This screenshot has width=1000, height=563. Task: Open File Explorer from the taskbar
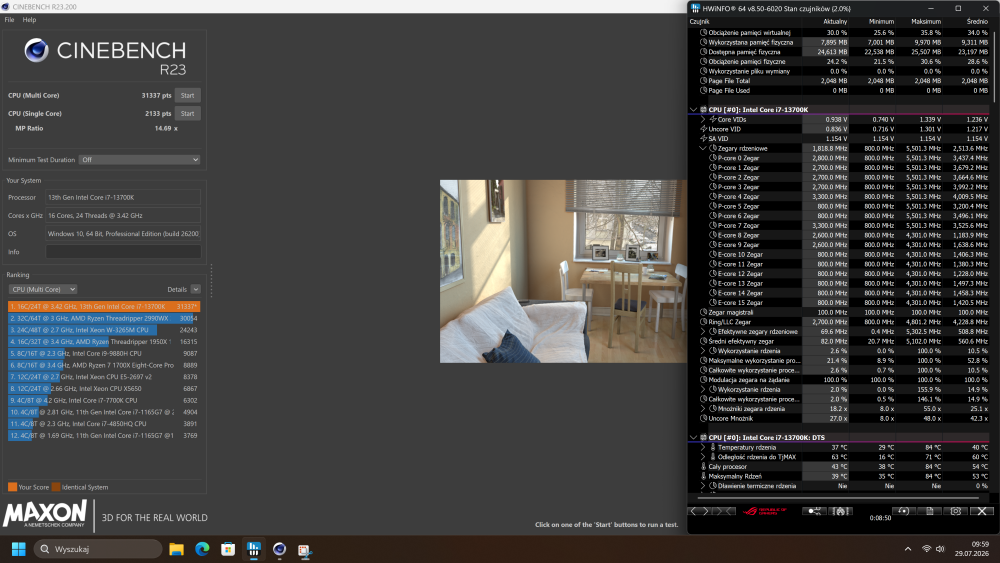(x=177, y=549)
